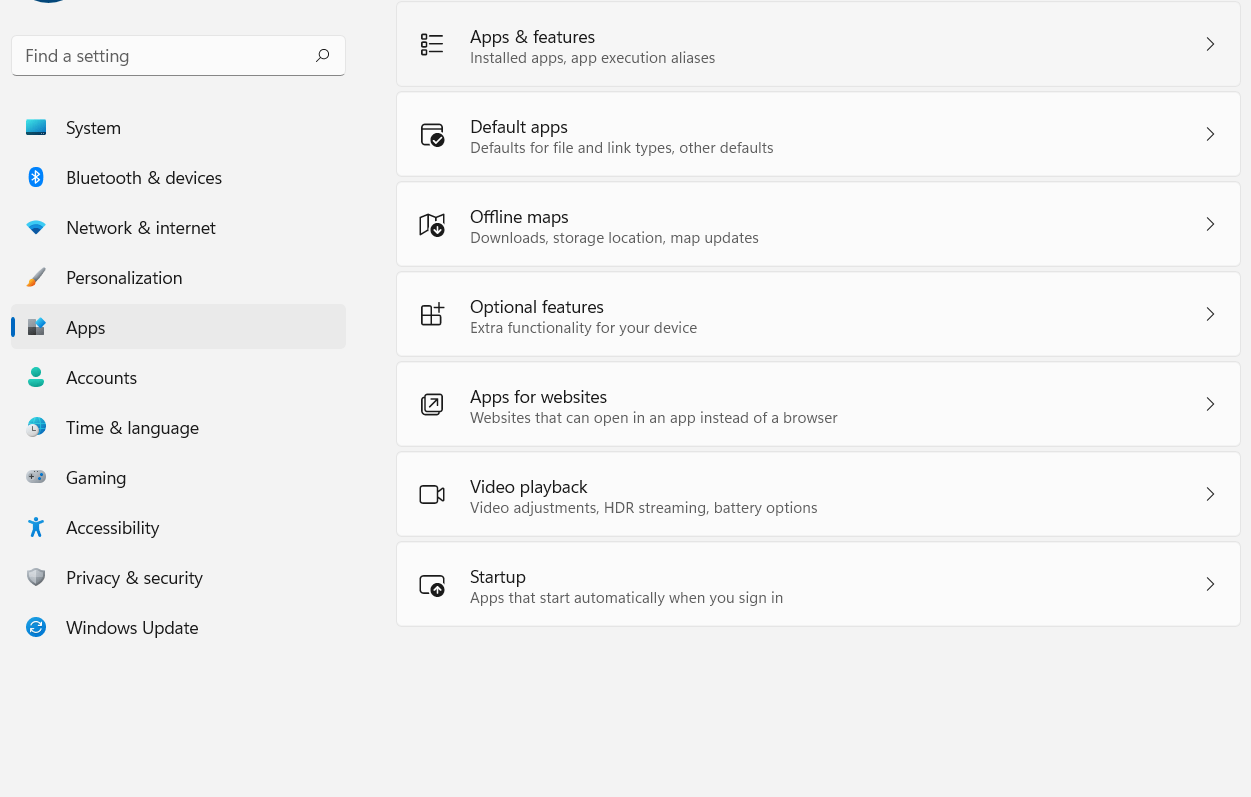Click the search magnifier icon
The image size is (1251, 797).
[x=322, y=55]
